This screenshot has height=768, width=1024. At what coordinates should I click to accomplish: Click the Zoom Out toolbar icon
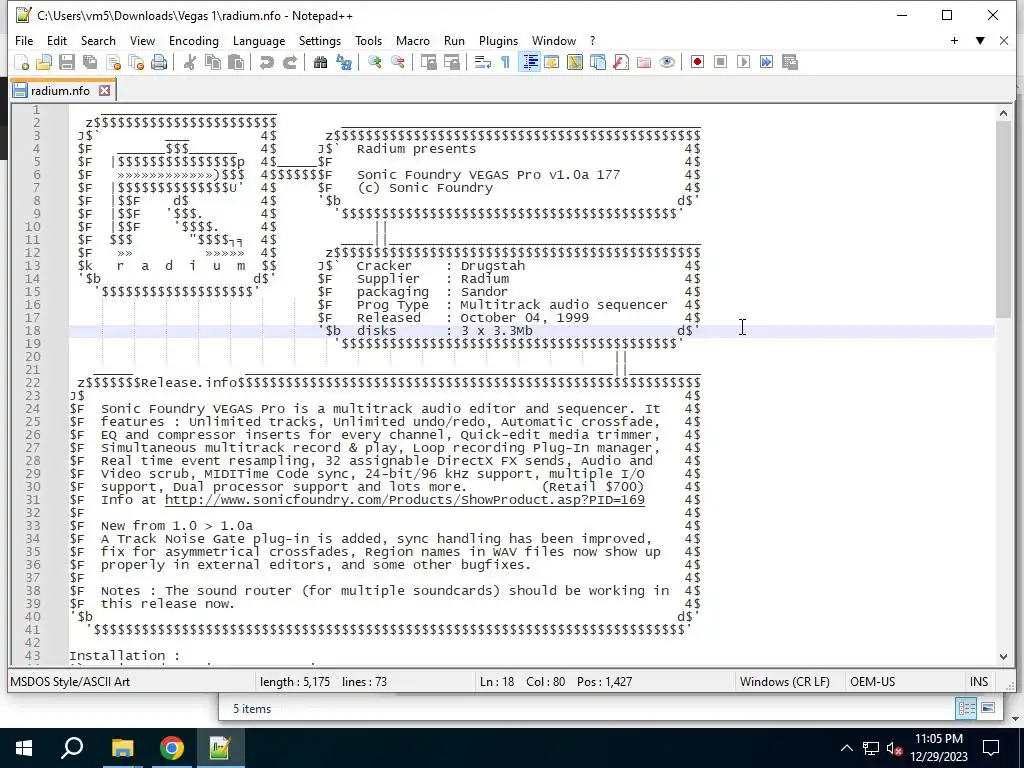click(397, 62)
